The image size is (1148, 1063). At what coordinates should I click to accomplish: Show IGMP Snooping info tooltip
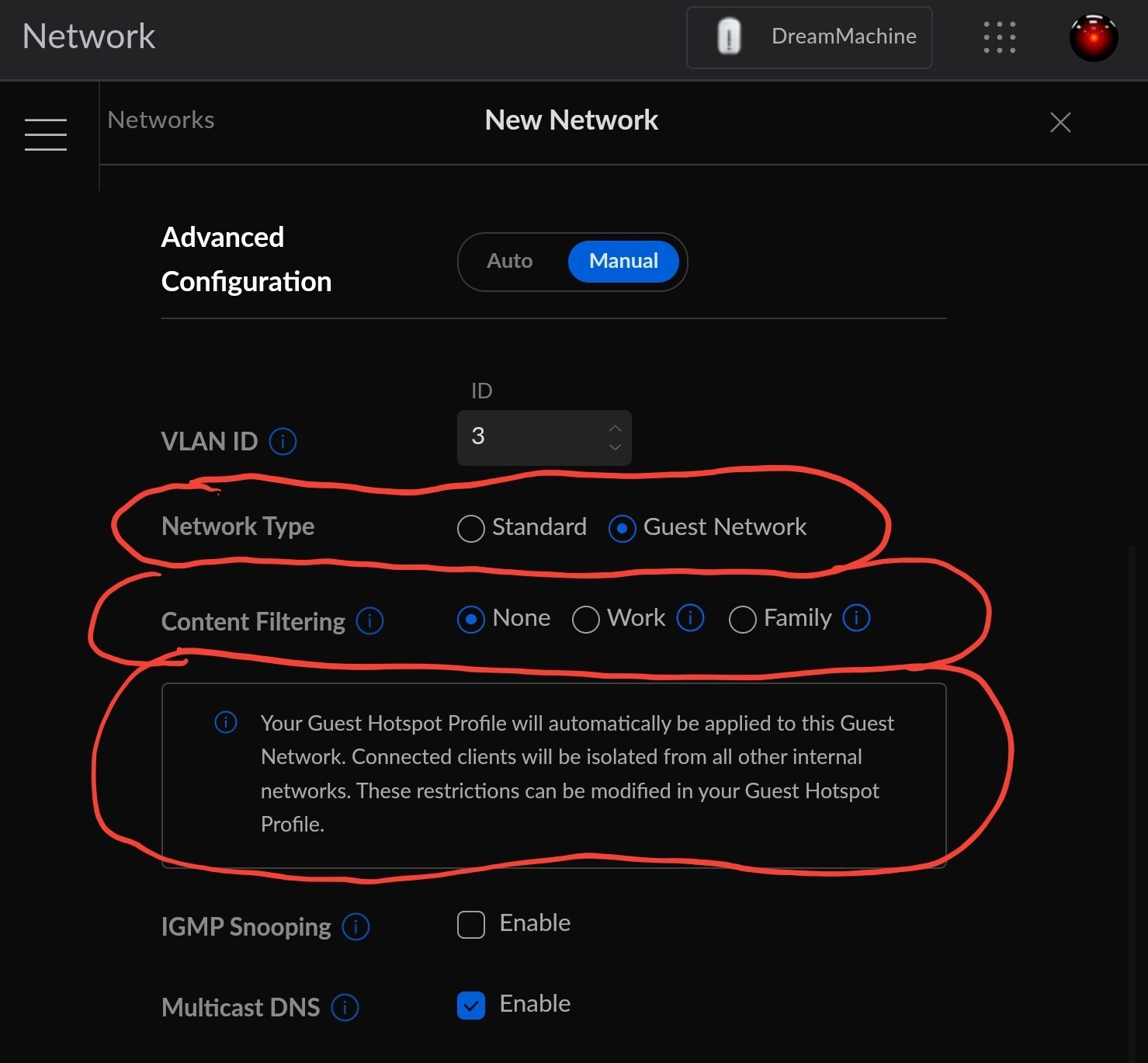tap(355, 926)
